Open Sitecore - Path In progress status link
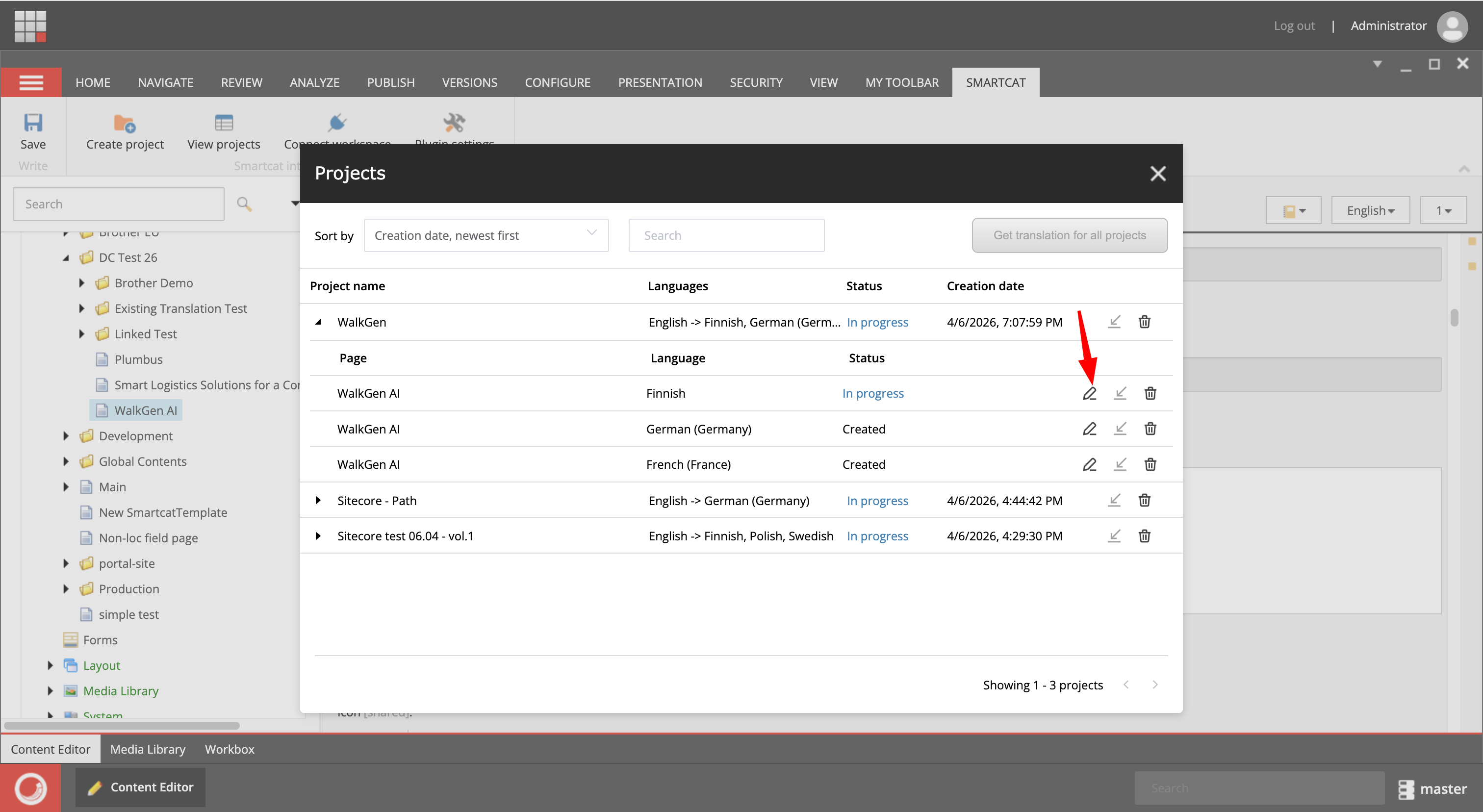 click(877, 501)
